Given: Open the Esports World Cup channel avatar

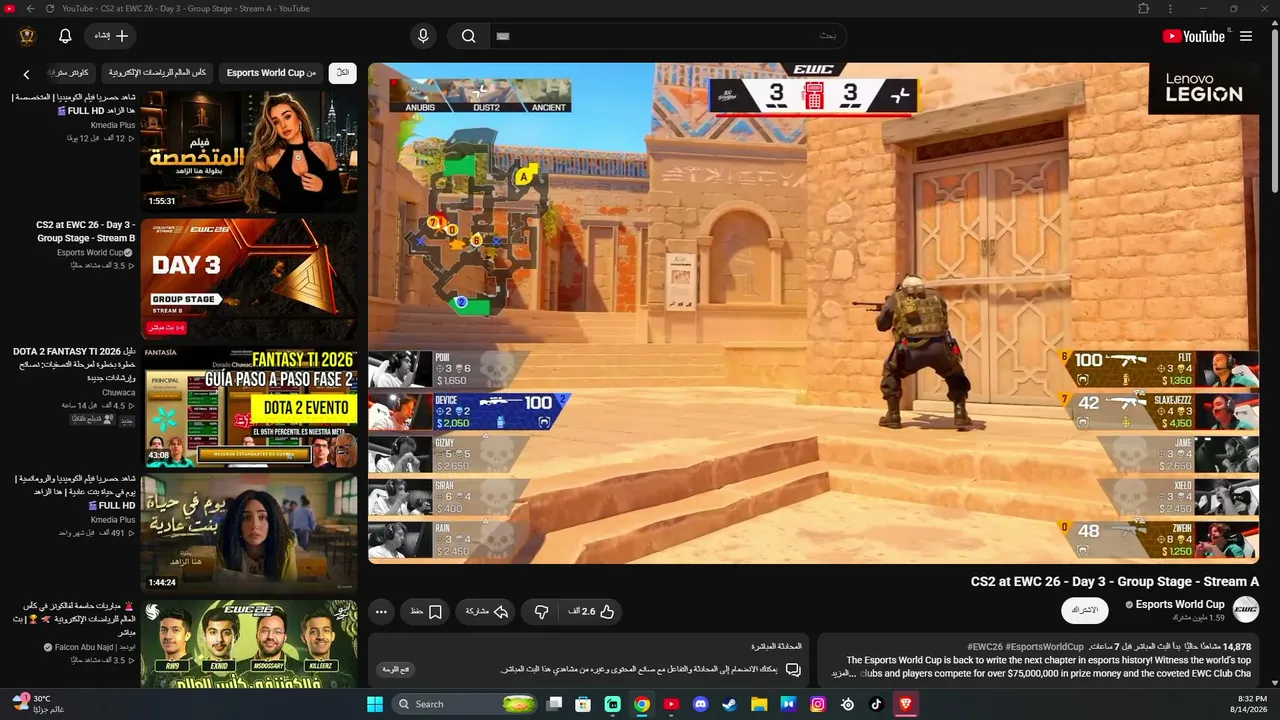Looking at the screenshot, I should click(x=1246, y=609).
